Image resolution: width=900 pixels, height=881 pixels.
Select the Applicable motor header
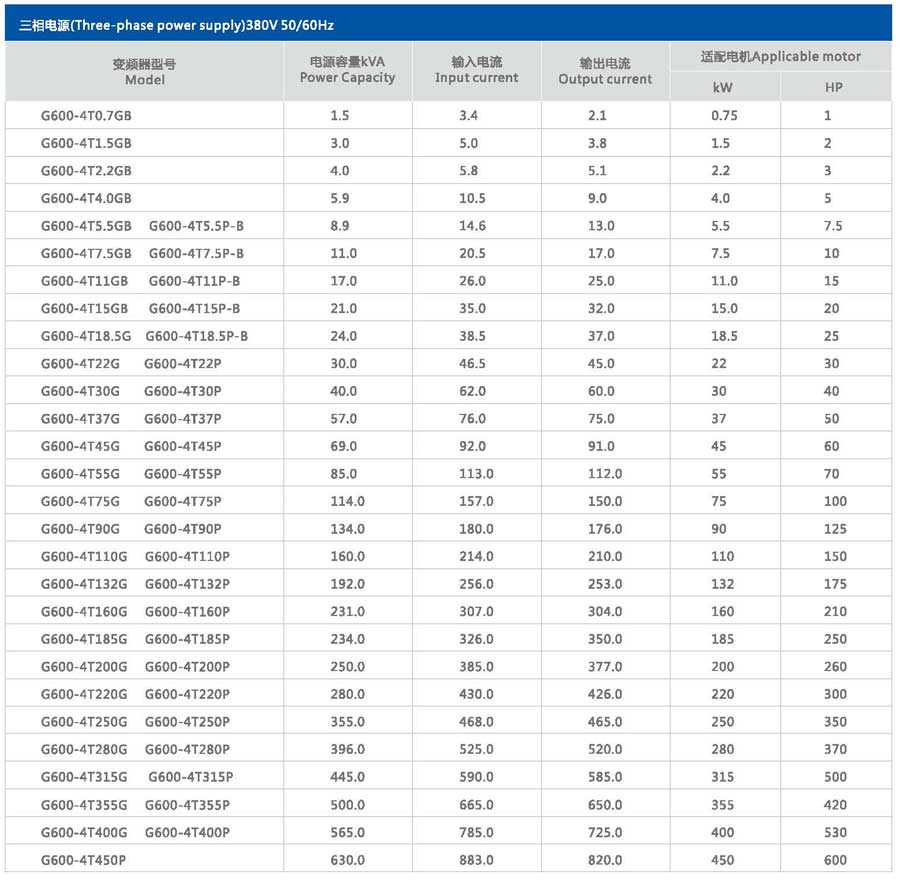click(781, 56)
